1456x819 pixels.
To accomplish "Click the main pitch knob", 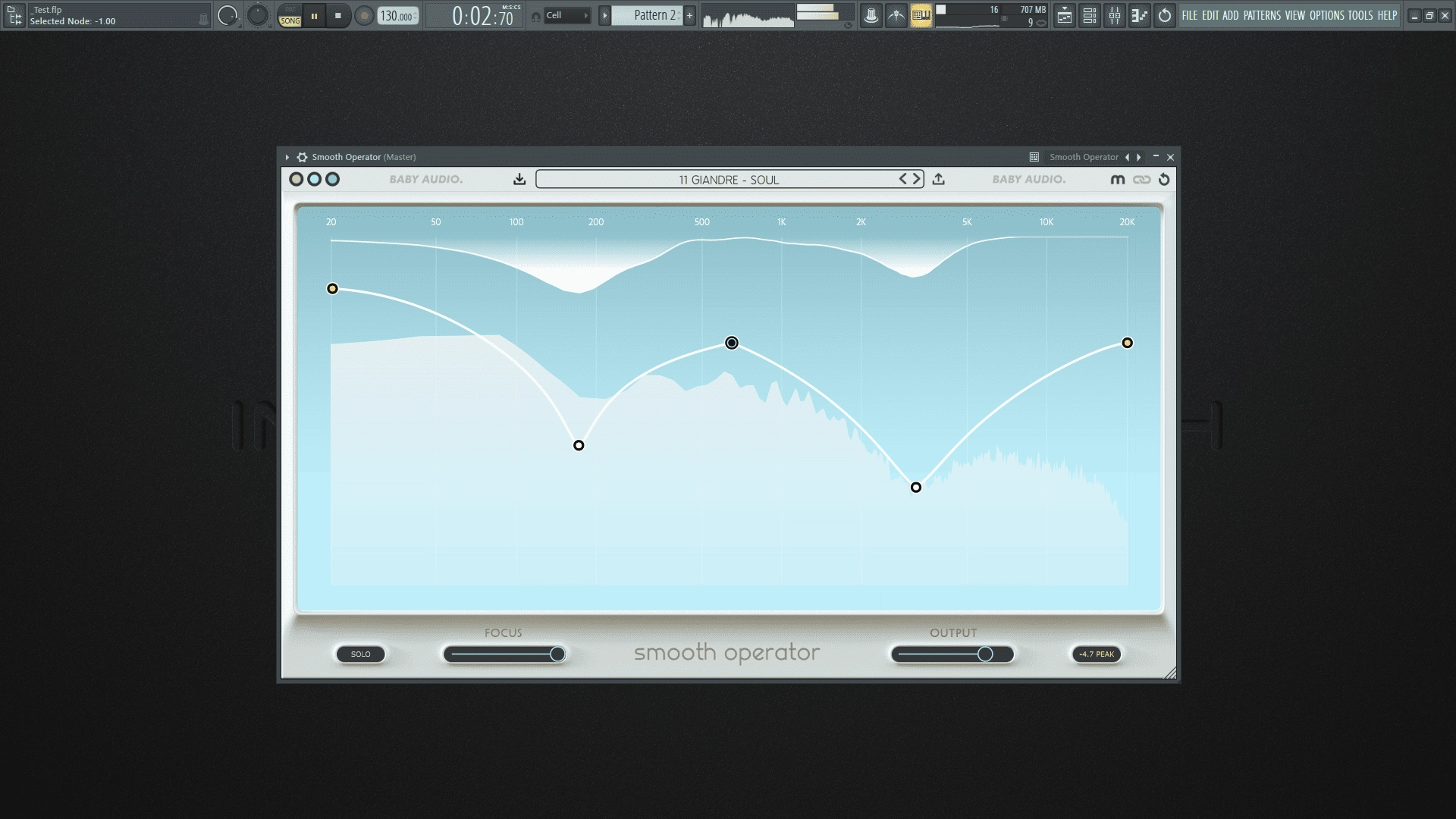I will [258, 15].
